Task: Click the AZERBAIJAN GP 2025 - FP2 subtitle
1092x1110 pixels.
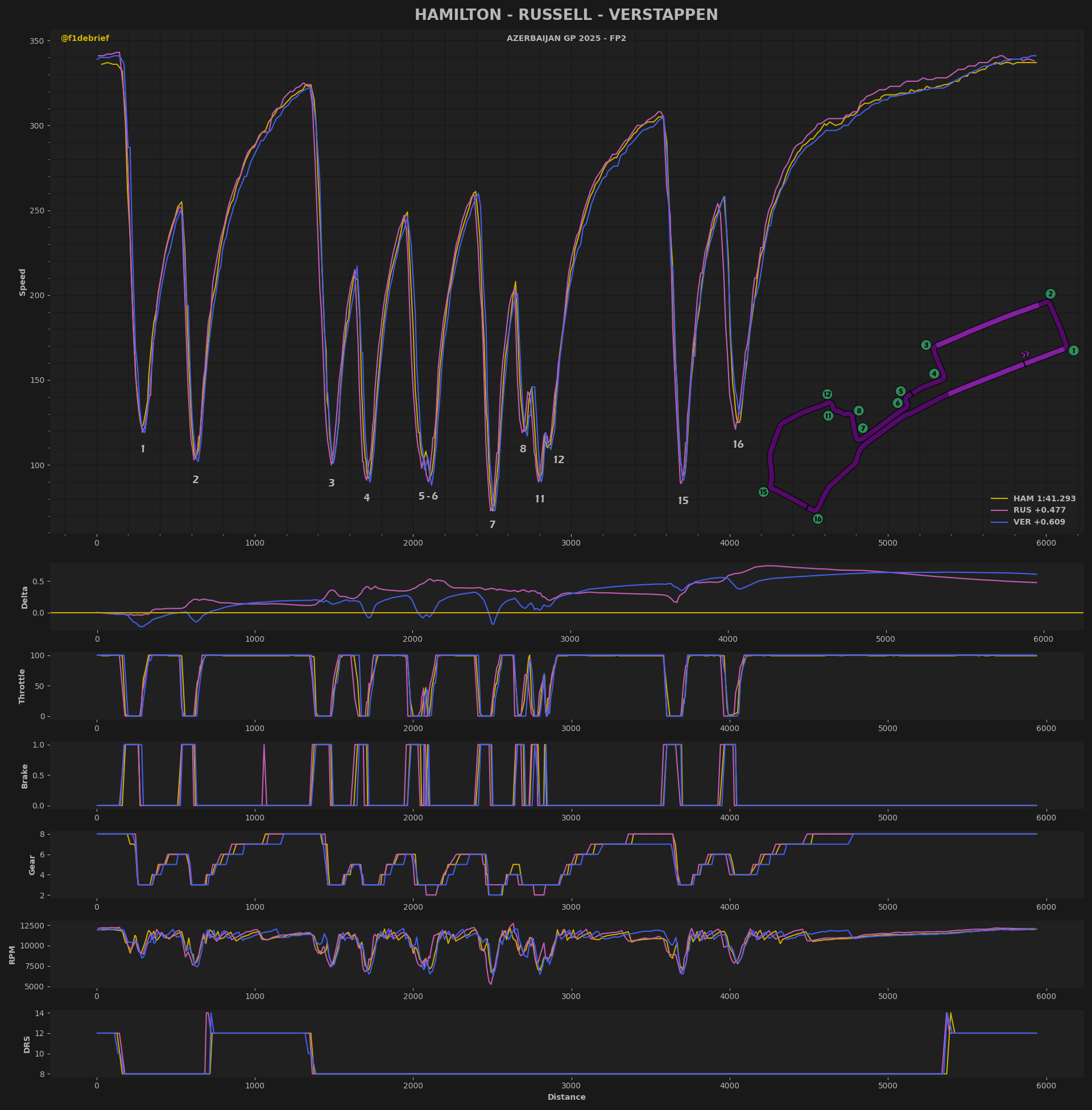Action: pyautogui.click(x=566, y=39)
